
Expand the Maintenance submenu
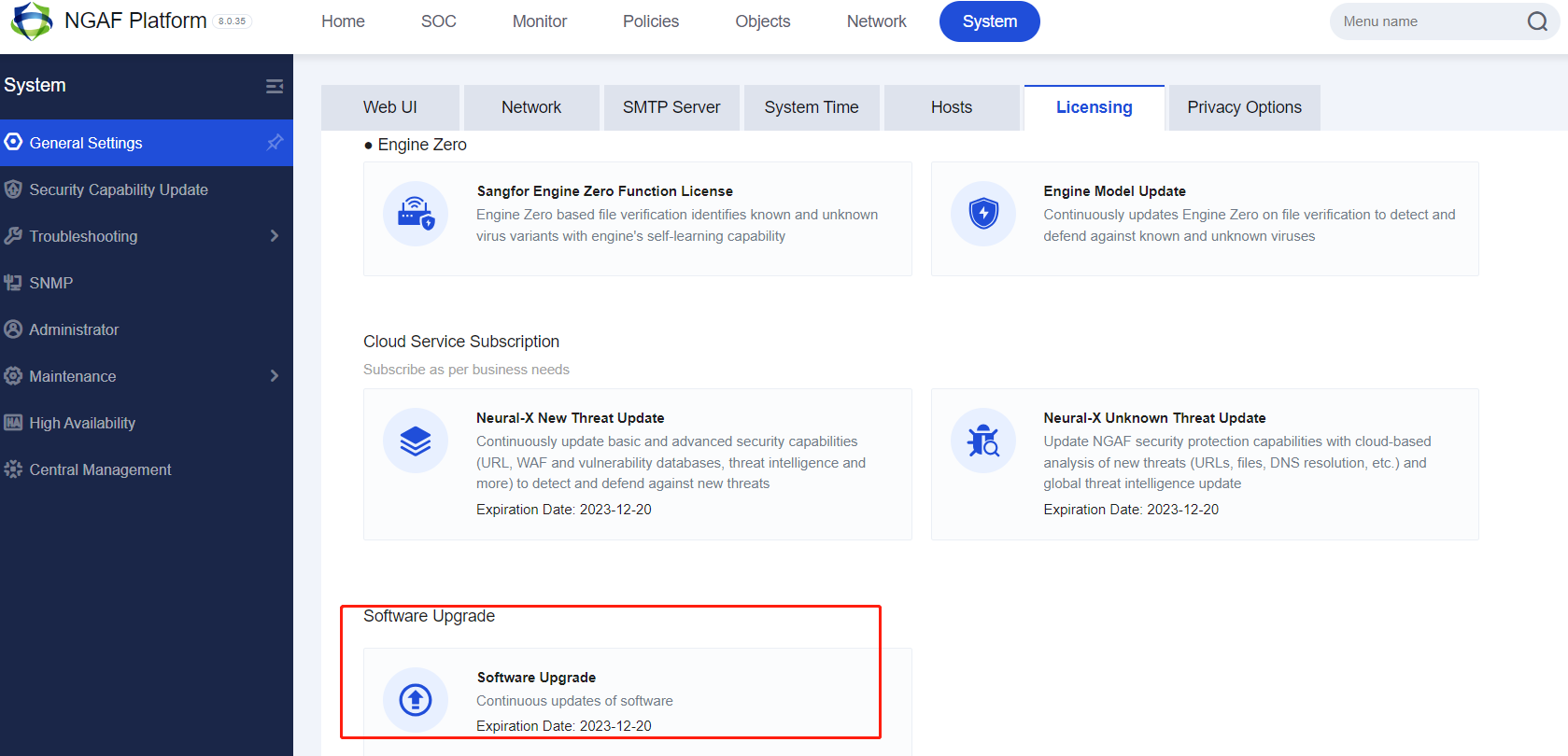coord(274,376)
